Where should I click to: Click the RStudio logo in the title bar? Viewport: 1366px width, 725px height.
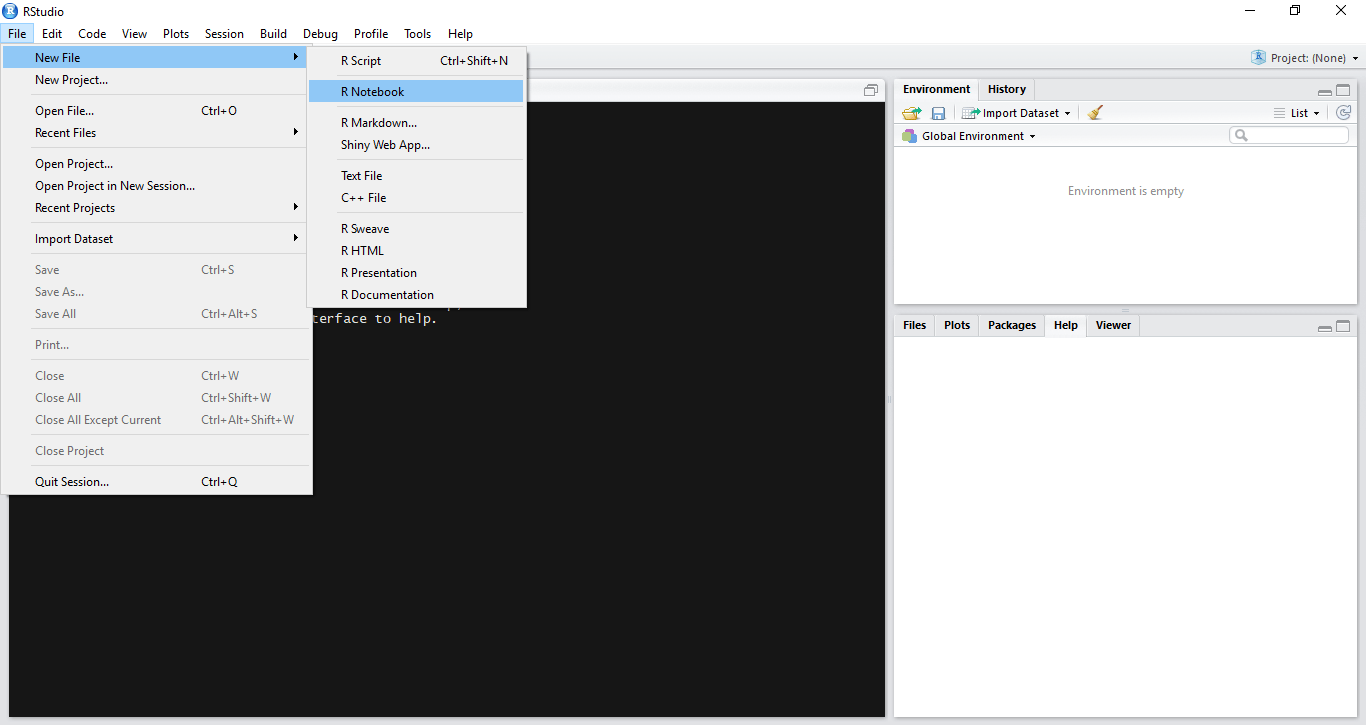(x=10, y=11)
